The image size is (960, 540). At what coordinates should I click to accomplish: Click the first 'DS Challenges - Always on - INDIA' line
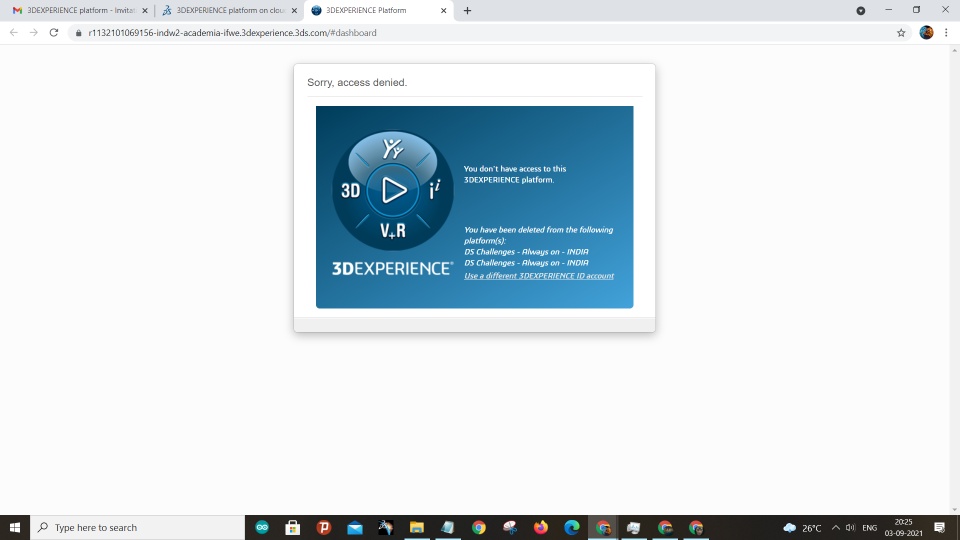tap(526, 252)
